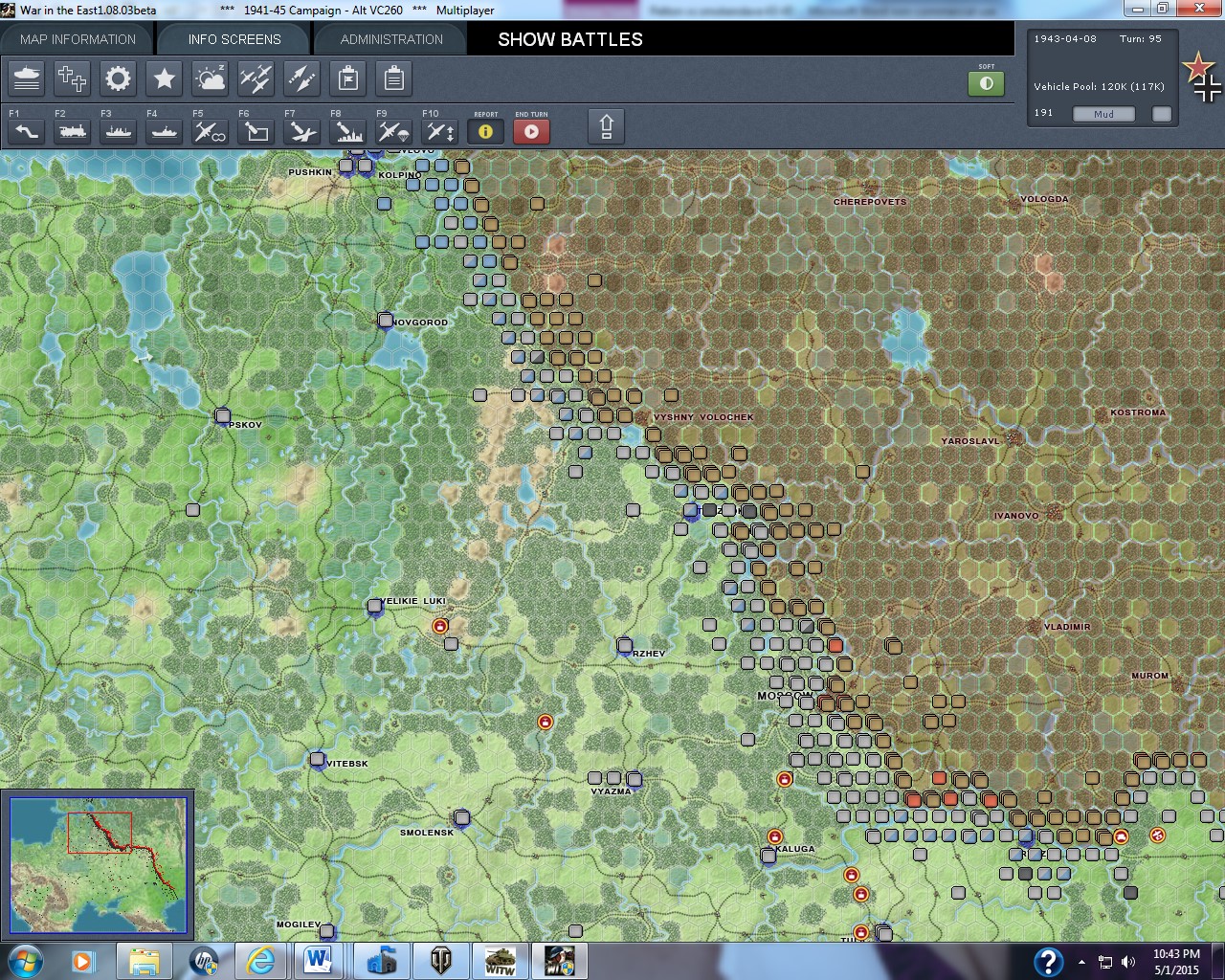Switch to the MAP INFORMATION tab

click(x=78, y=39)
